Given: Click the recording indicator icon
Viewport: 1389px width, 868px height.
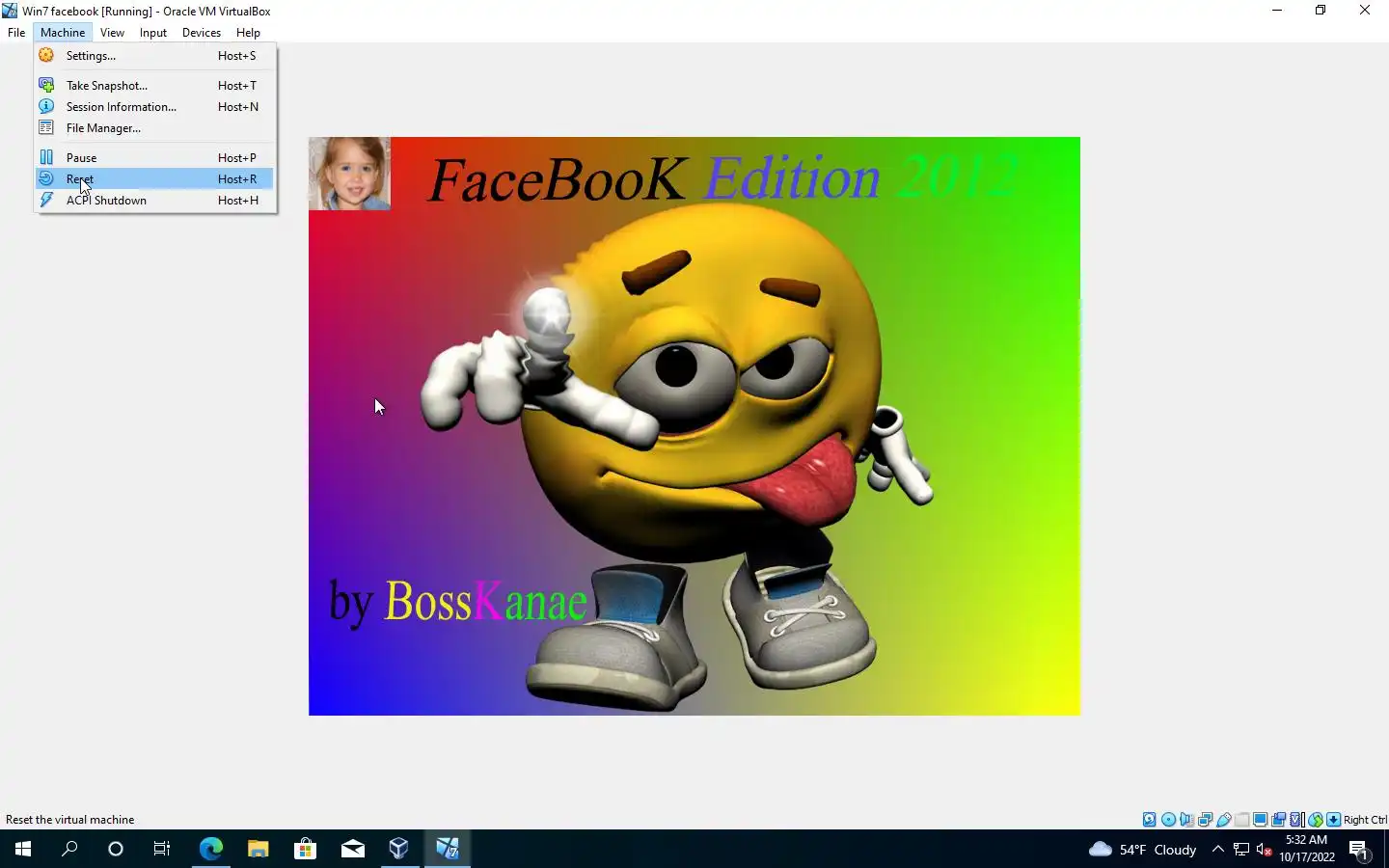Looking at the screenshot, I should pyautogui.click(x=1278, y=820).
